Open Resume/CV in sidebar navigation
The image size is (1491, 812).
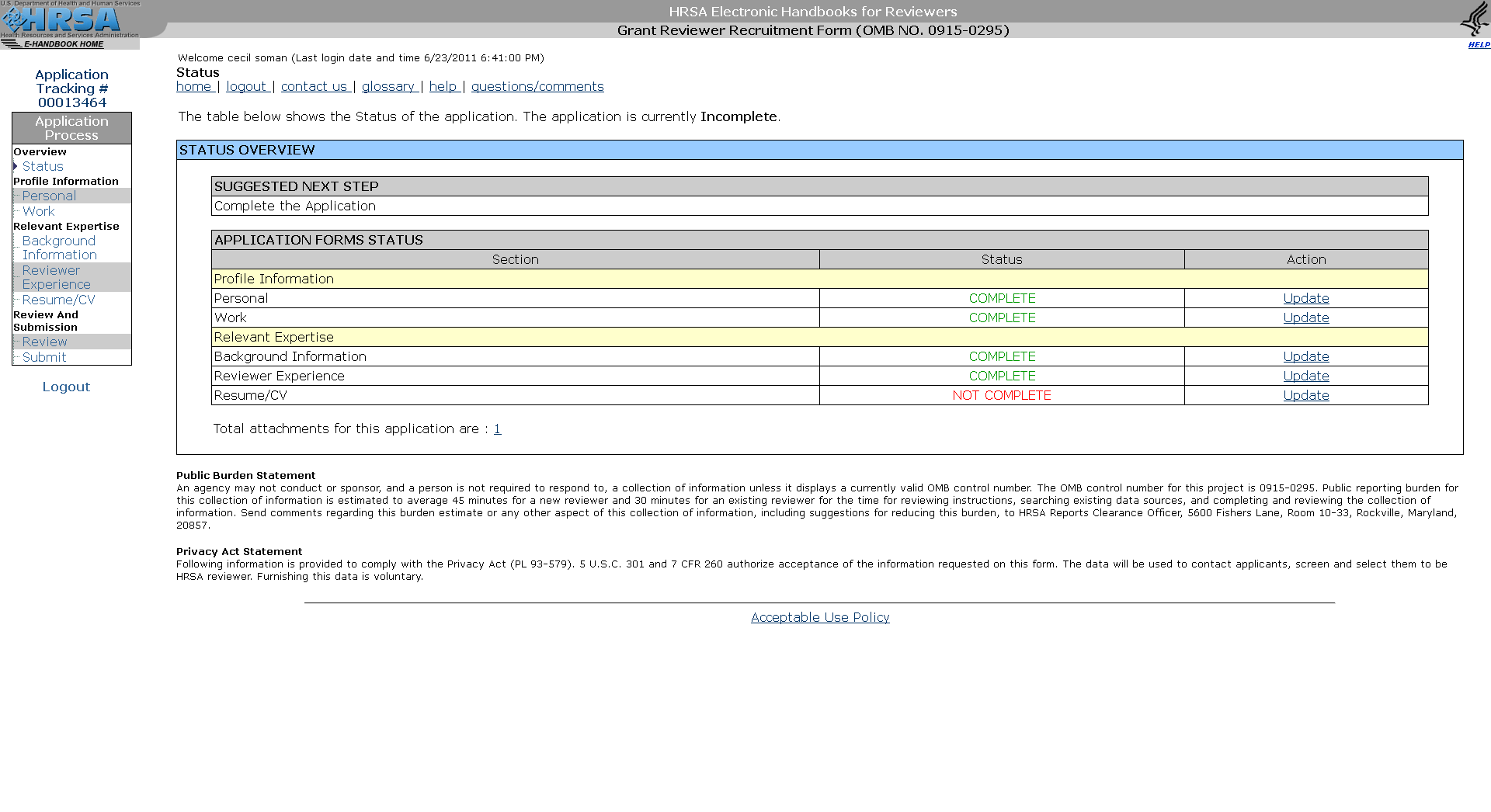click(x=58, y=300)
